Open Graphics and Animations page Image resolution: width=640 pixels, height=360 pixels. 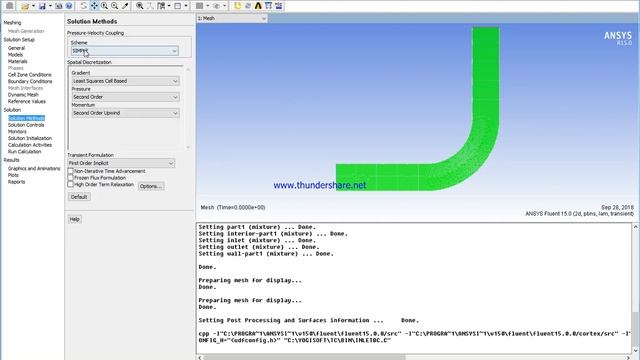[34, 168]
